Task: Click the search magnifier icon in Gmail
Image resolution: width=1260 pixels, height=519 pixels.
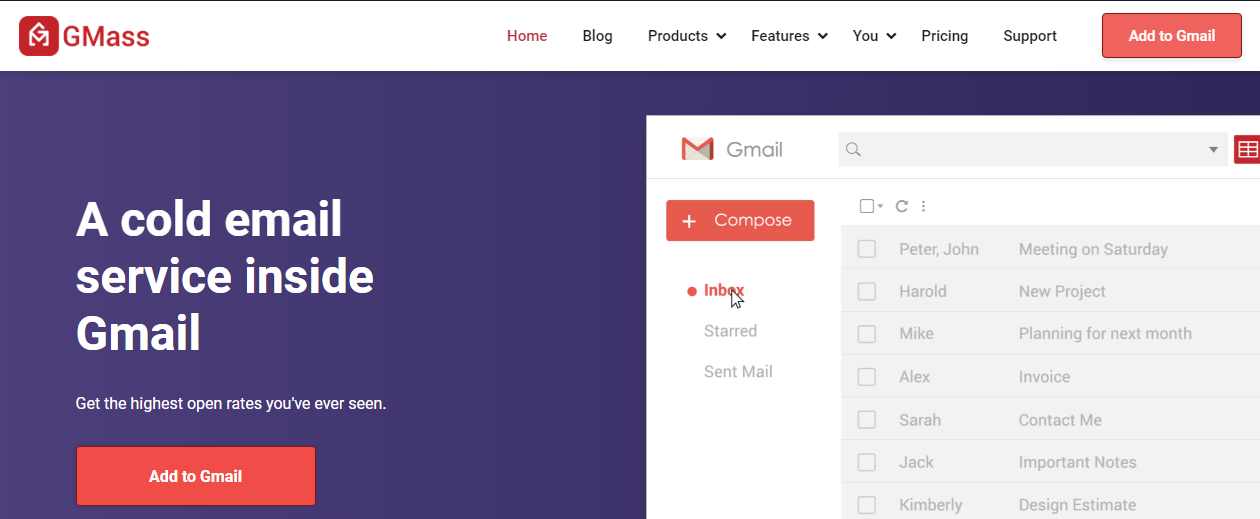Action: point(853,149)
